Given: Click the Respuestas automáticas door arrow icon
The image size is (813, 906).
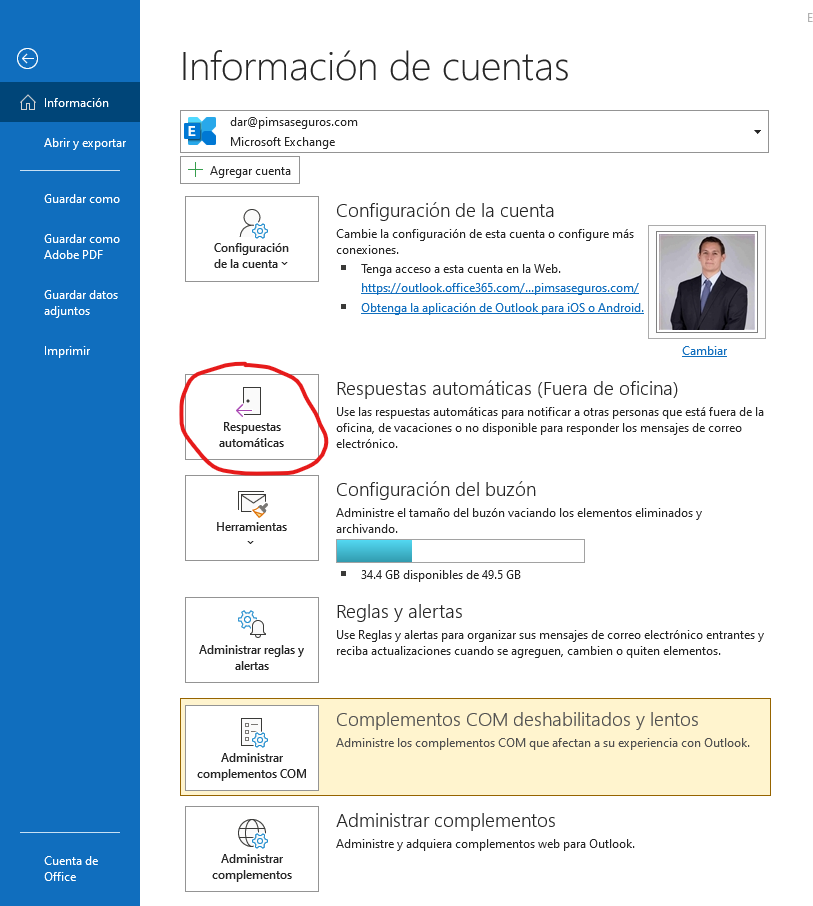Looking at the screenshot, I should tap(249, 401).
